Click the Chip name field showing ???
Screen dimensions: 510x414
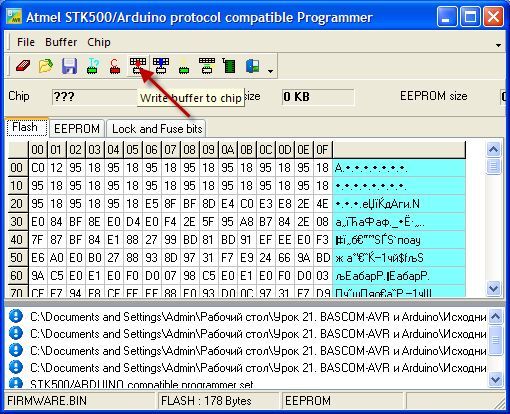(95, 97)
